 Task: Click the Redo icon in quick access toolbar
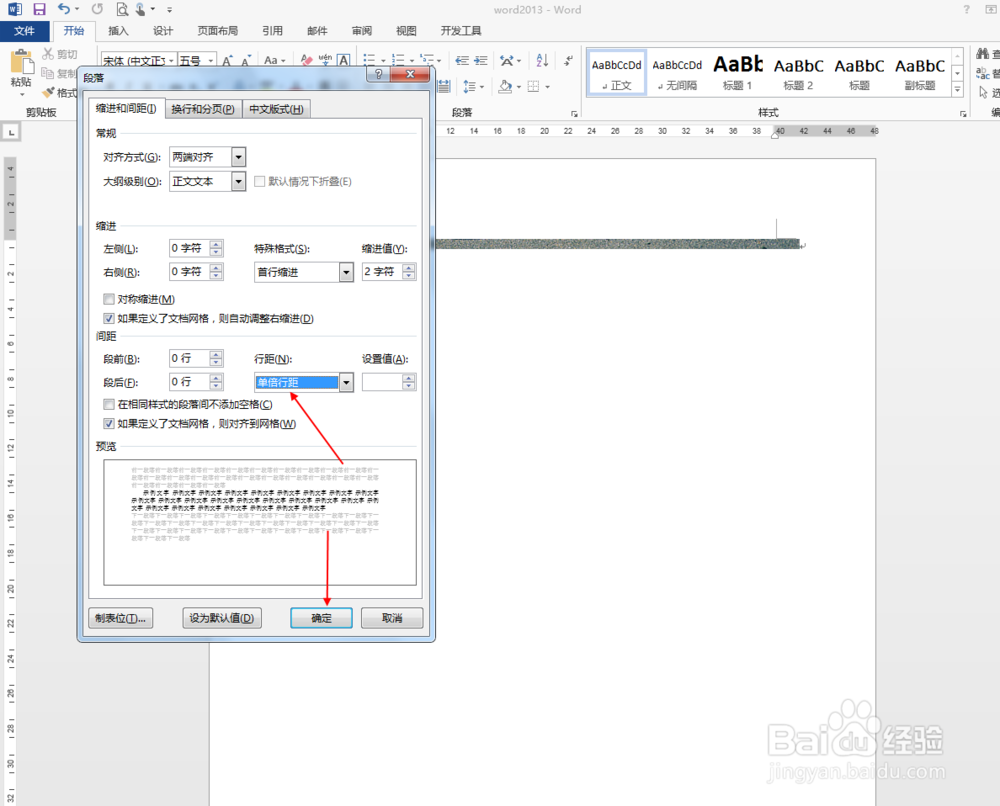(x=97, y=9)
